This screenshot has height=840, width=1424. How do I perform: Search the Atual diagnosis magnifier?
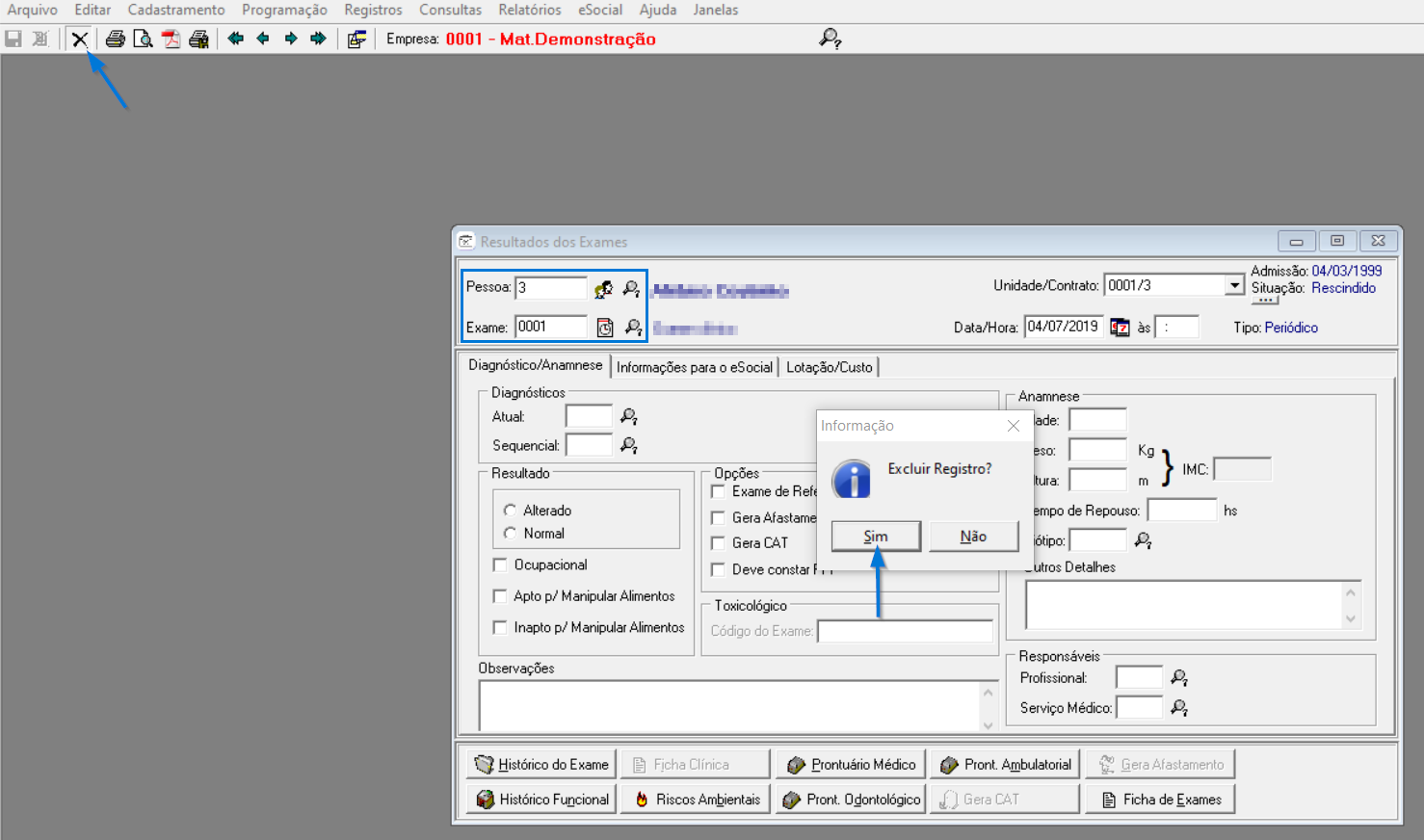tap(628, 416)
